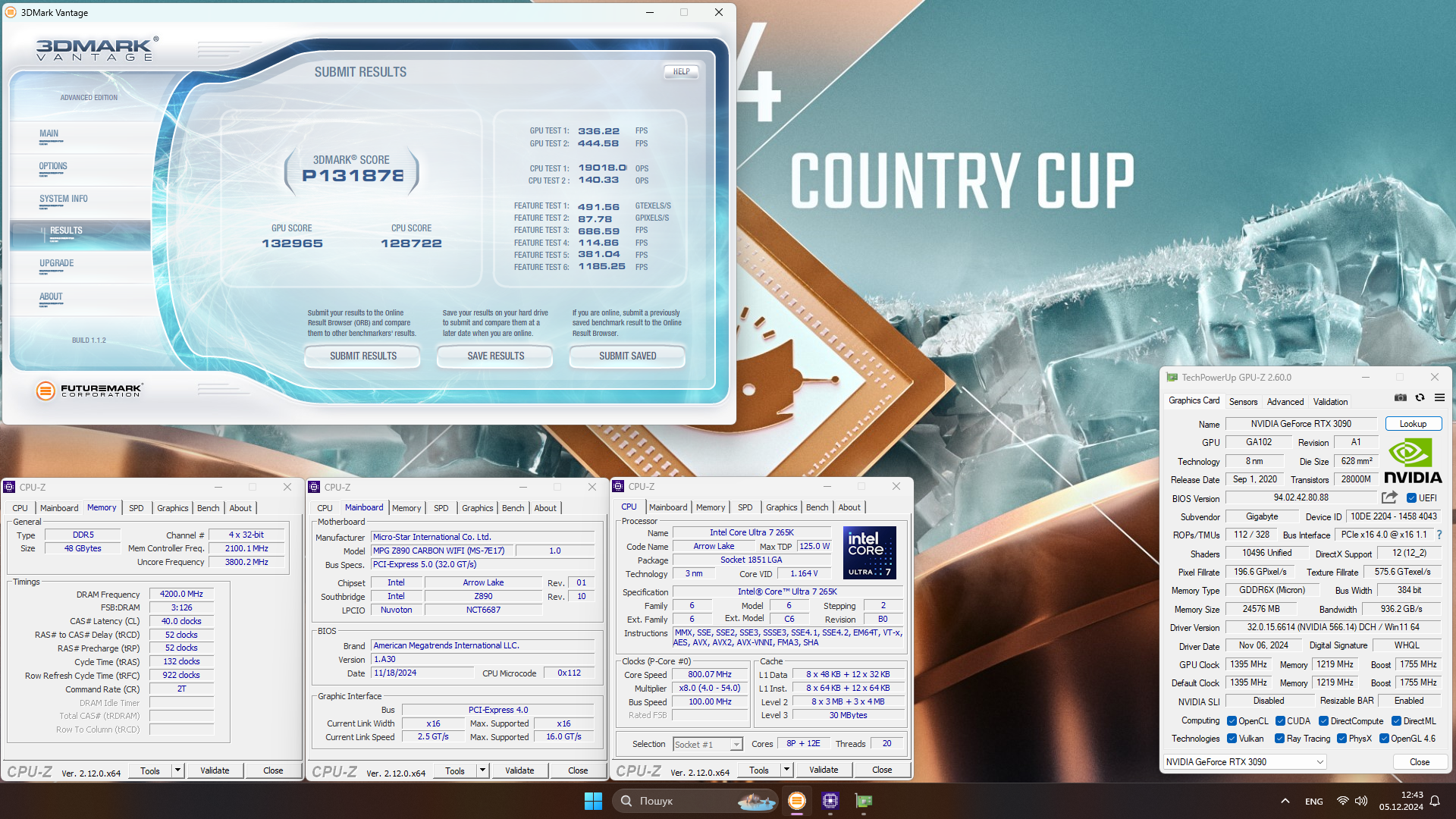The height and width of the screenshot is (819, 1456).
Task: Click the GPU-Z refresh icon
Action: 1420,397
